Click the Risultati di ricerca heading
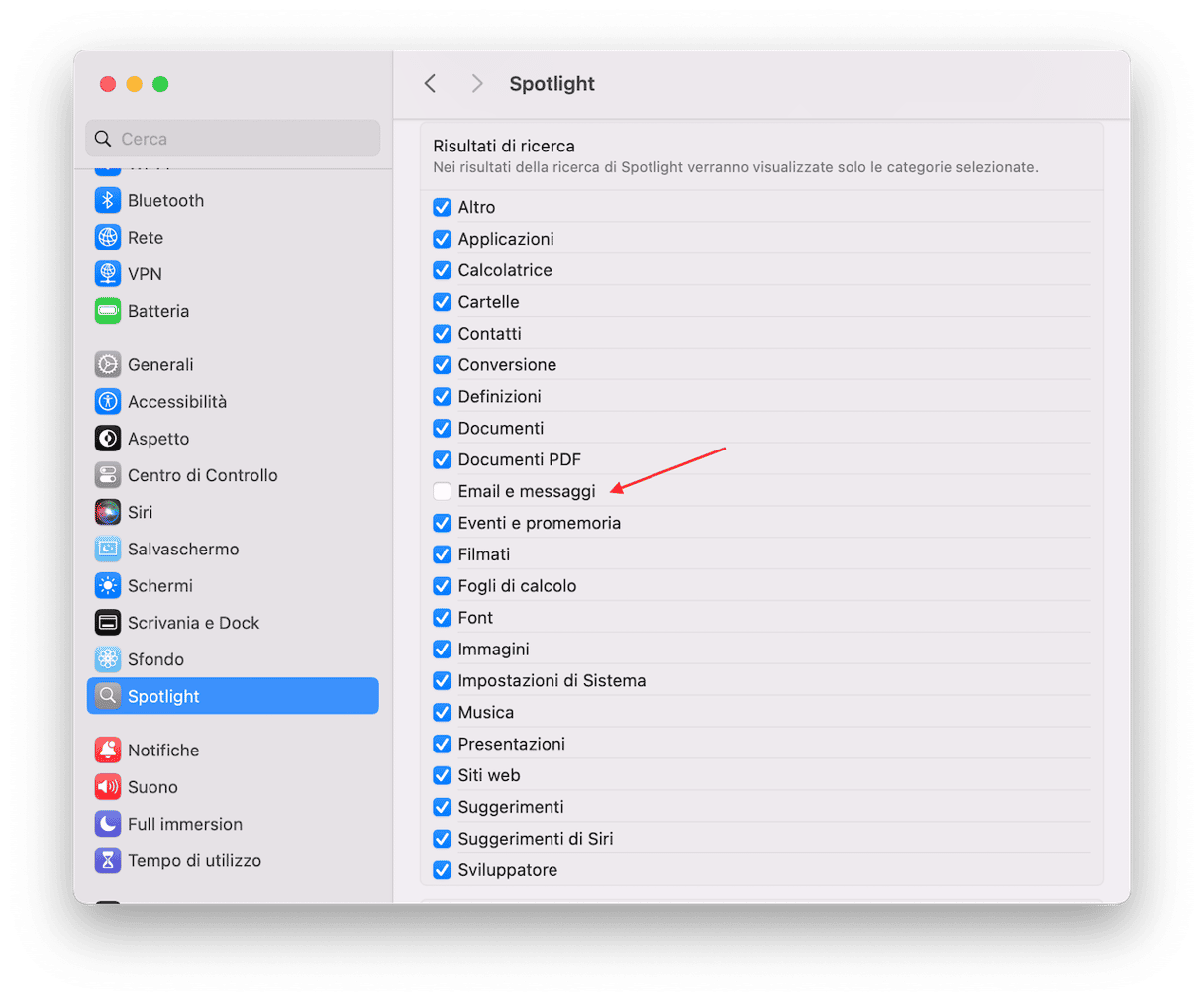Screen dimensions: 1204x1001 (x=504, y=146)
